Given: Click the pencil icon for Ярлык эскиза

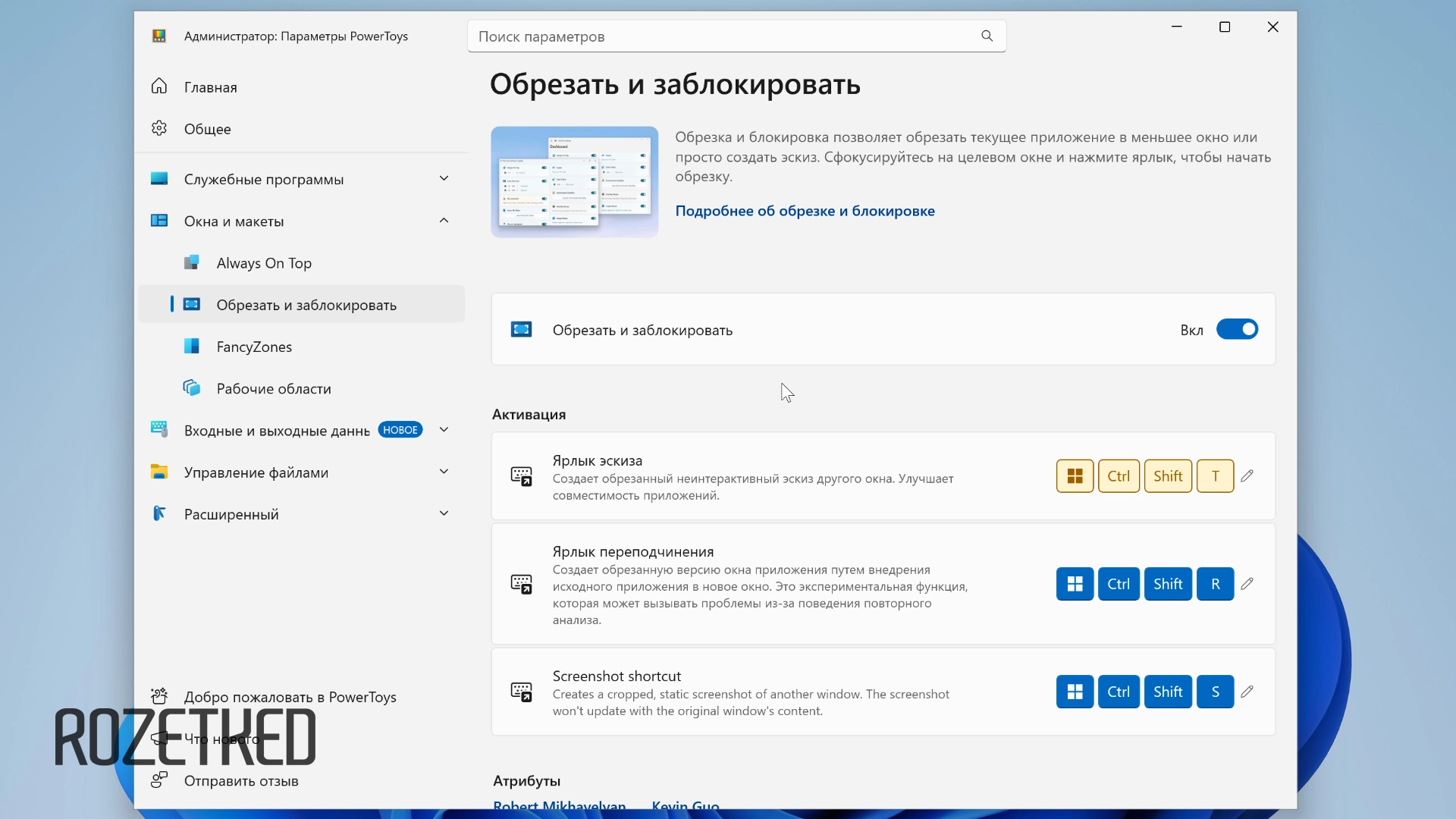Looking at the screenshot, I should (x=1247, y=476).
